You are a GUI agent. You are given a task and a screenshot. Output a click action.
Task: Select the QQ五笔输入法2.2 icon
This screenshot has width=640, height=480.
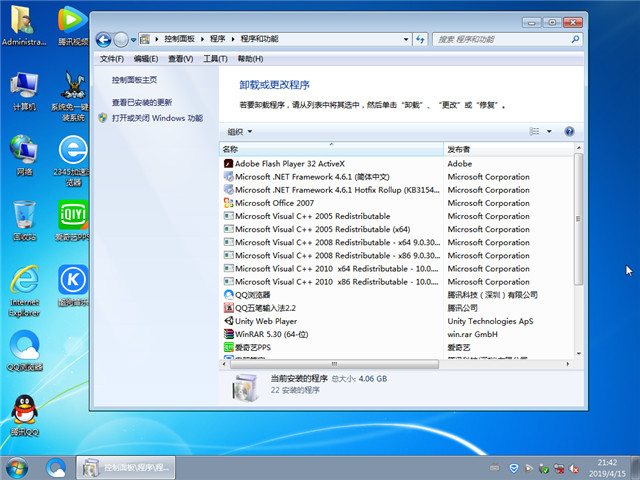click(x=229, y=308)
